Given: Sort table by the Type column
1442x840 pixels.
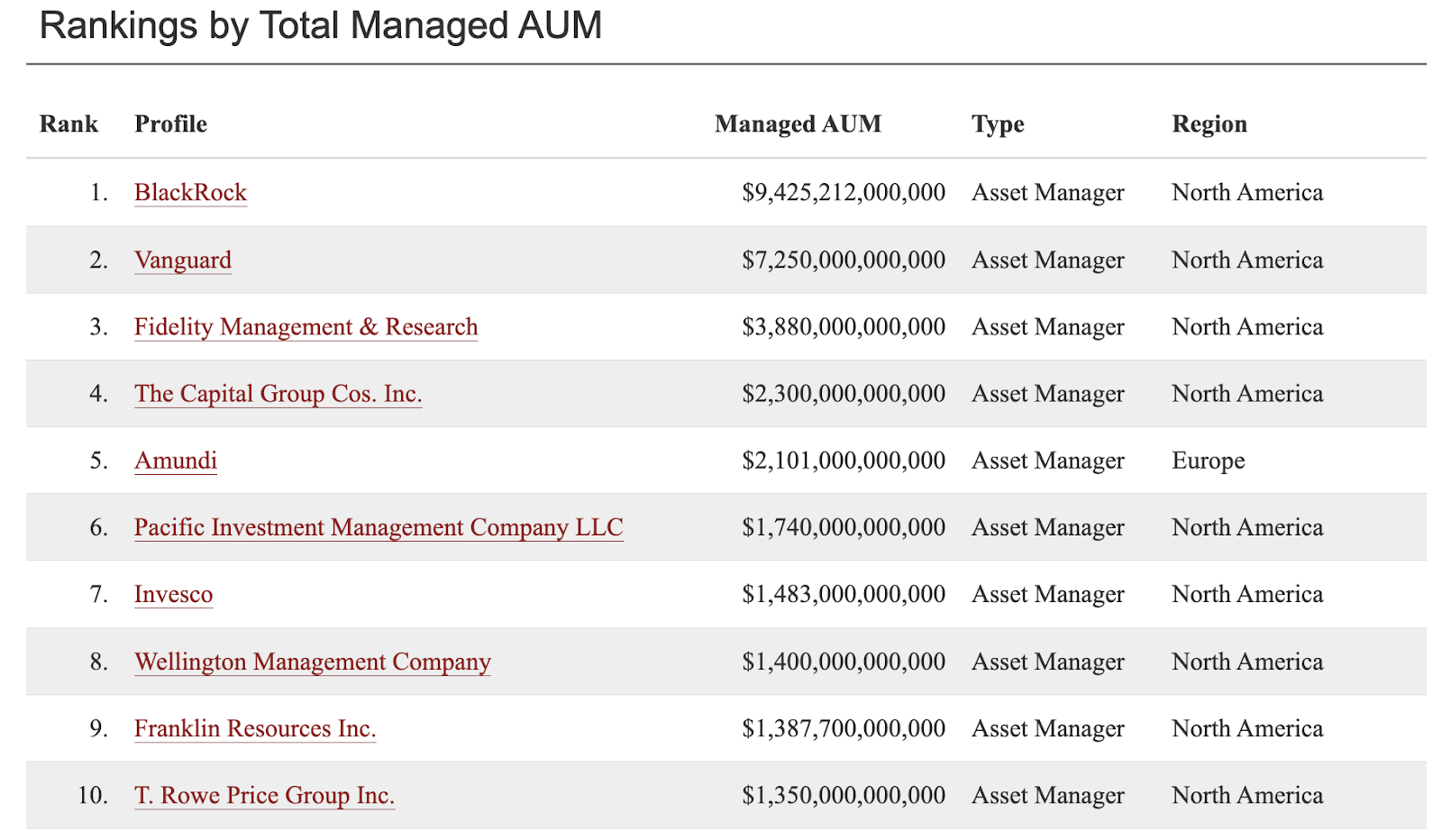Looking at the screenshot, I should click(x=997, y=123).
